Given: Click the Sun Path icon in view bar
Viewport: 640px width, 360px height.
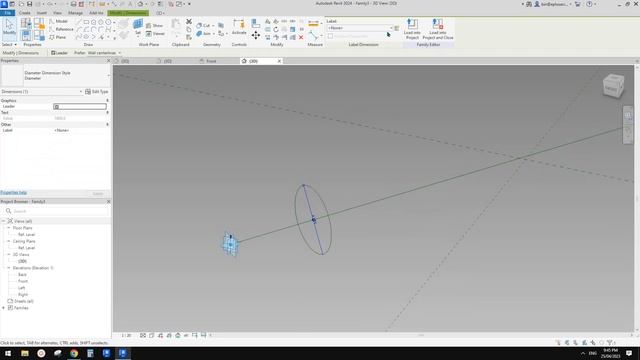Looking at the screenshot, I should click(160, 336).
